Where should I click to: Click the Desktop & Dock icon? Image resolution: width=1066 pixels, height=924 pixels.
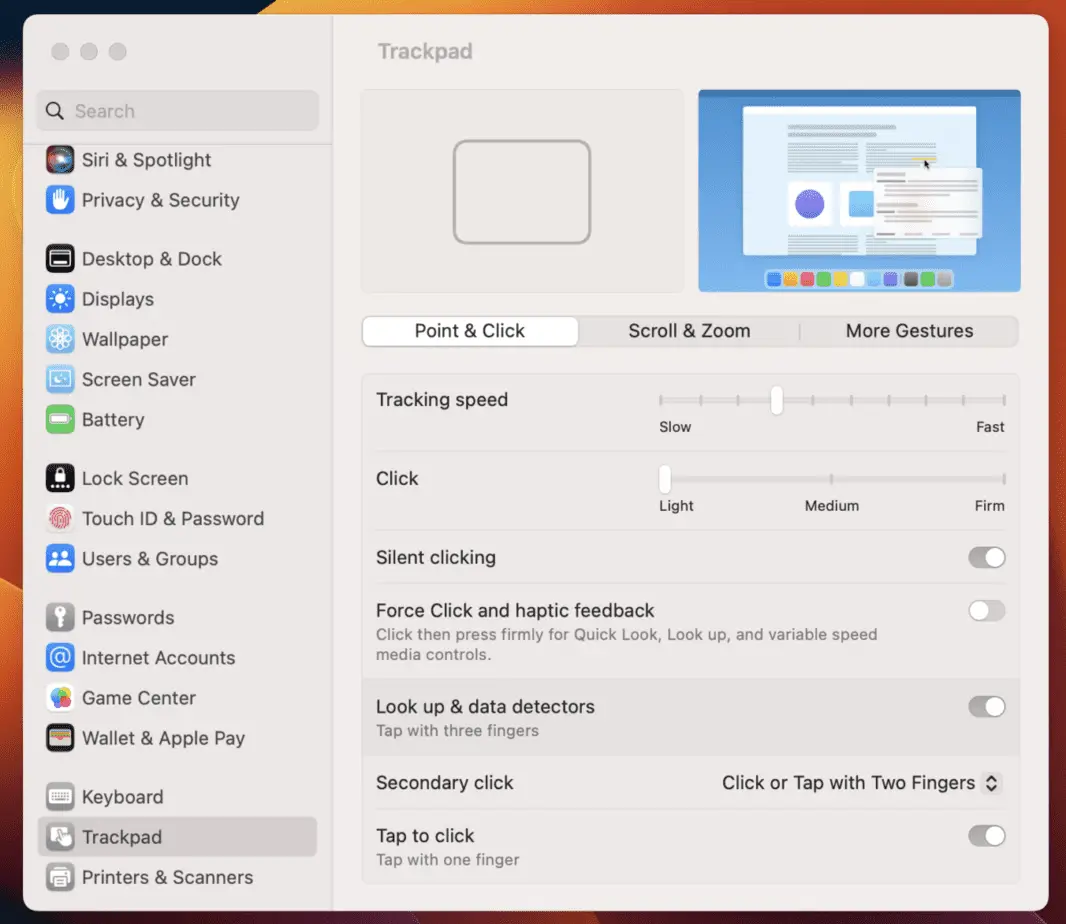59,259
